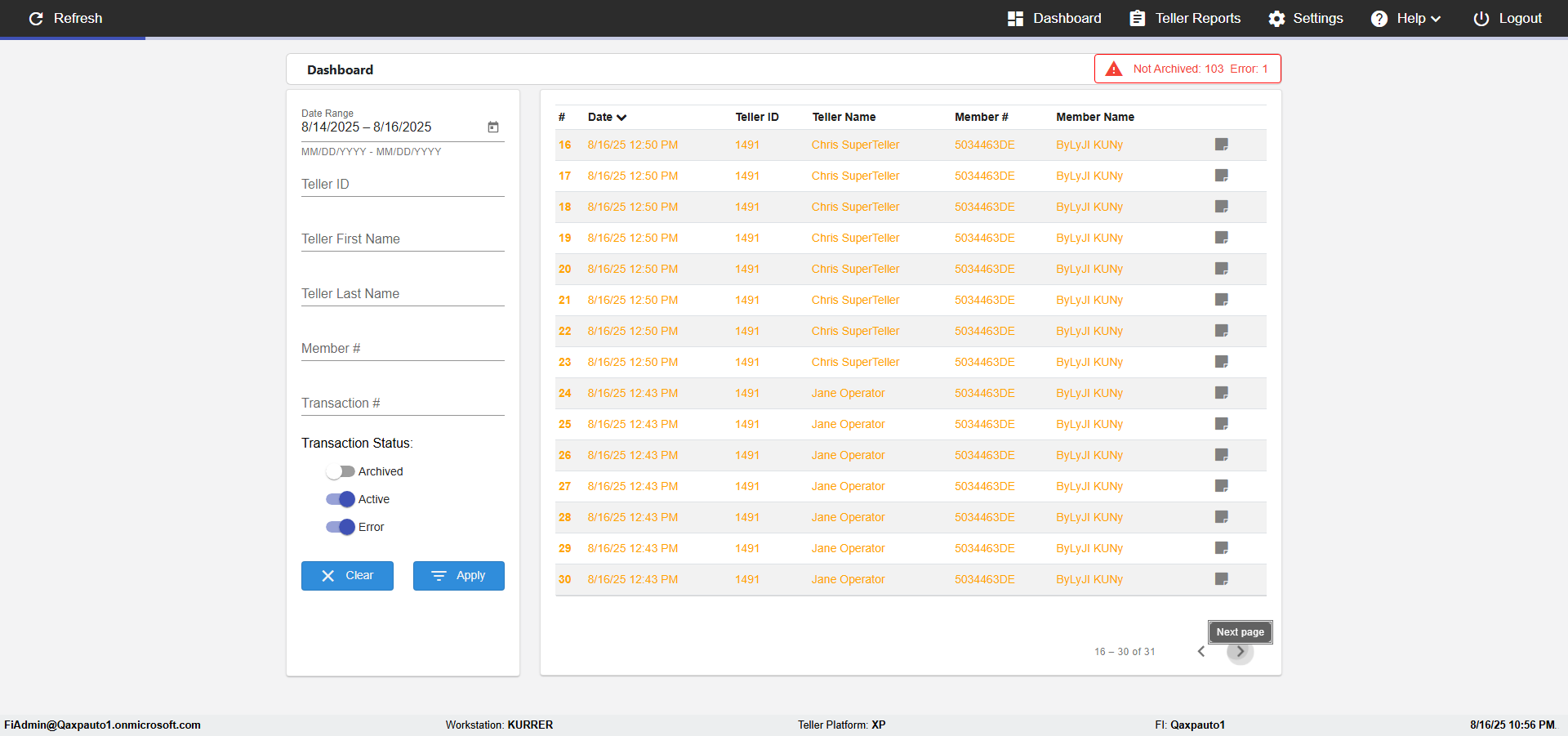Open note icon for transaction row 22
1568x736 pixels.
tap(1222, 331)
